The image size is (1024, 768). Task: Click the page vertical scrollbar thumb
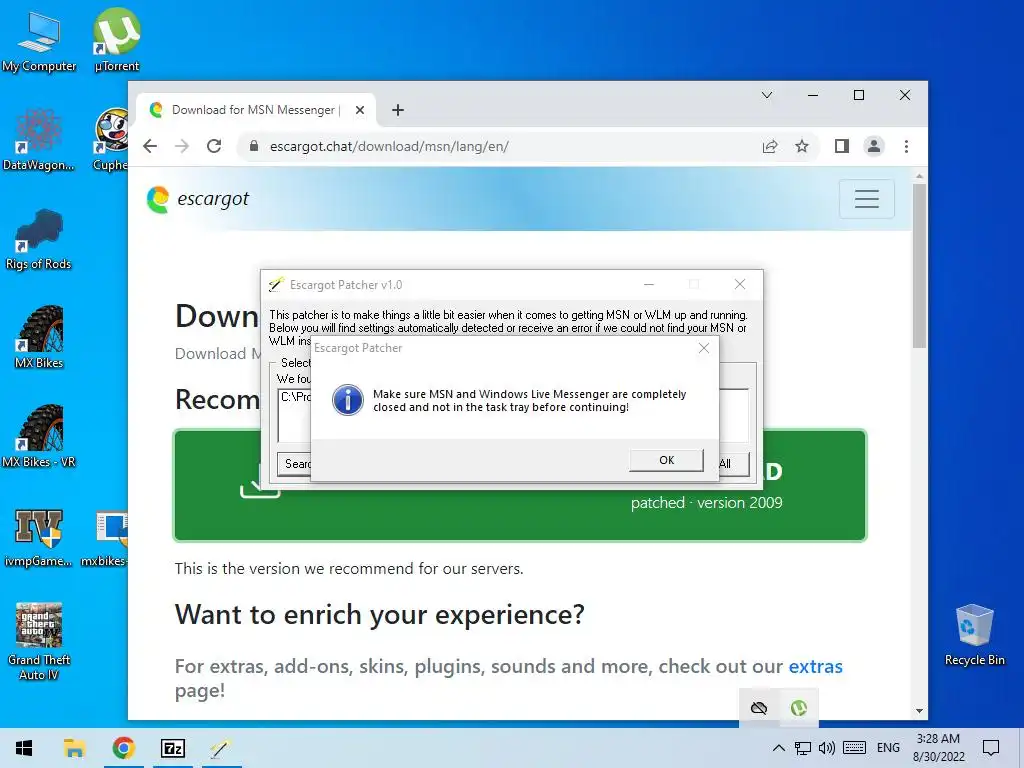tap(920, 266)
